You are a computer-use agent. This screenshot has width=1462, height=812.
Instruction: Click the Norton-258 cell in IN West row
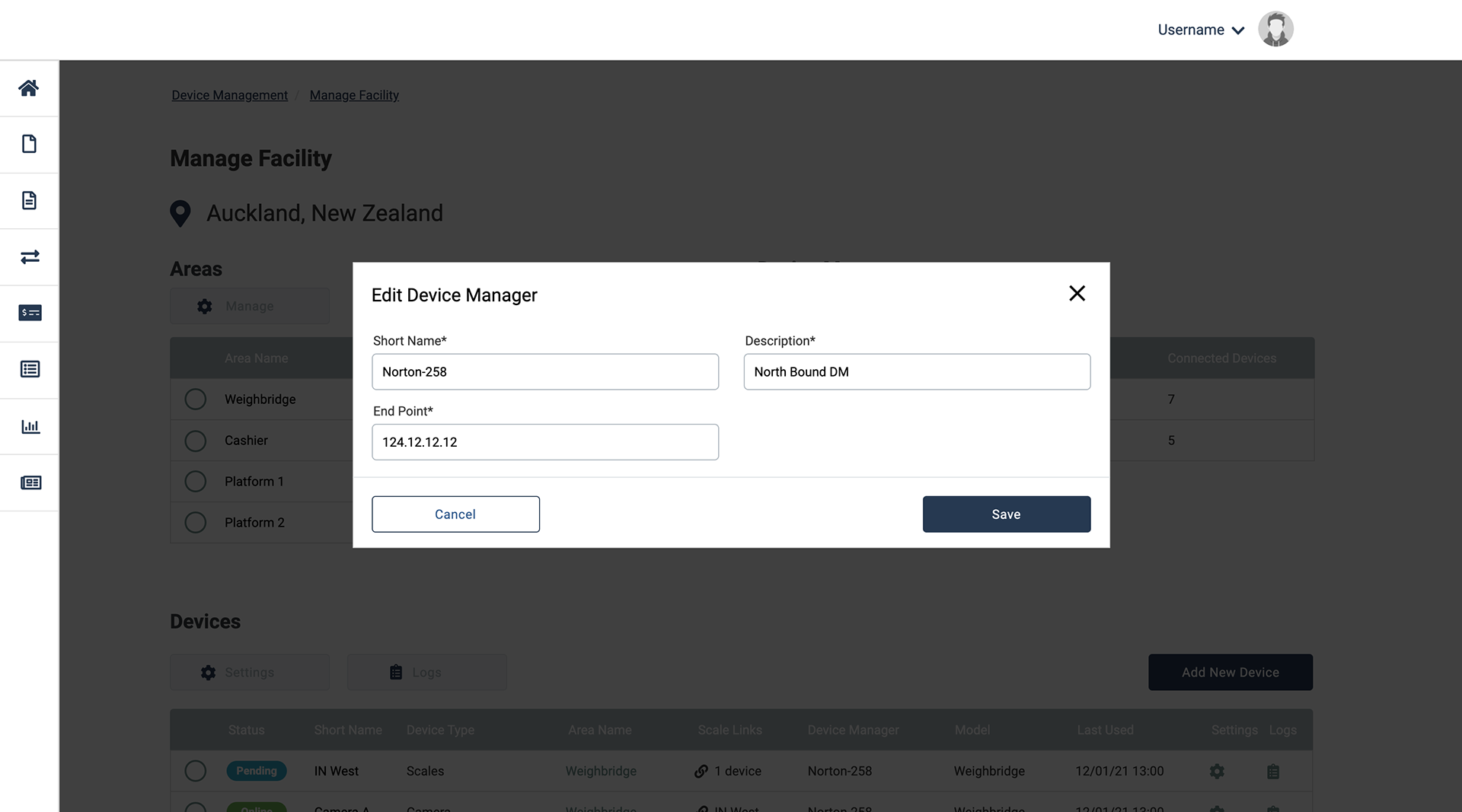(x=839, y=771)
